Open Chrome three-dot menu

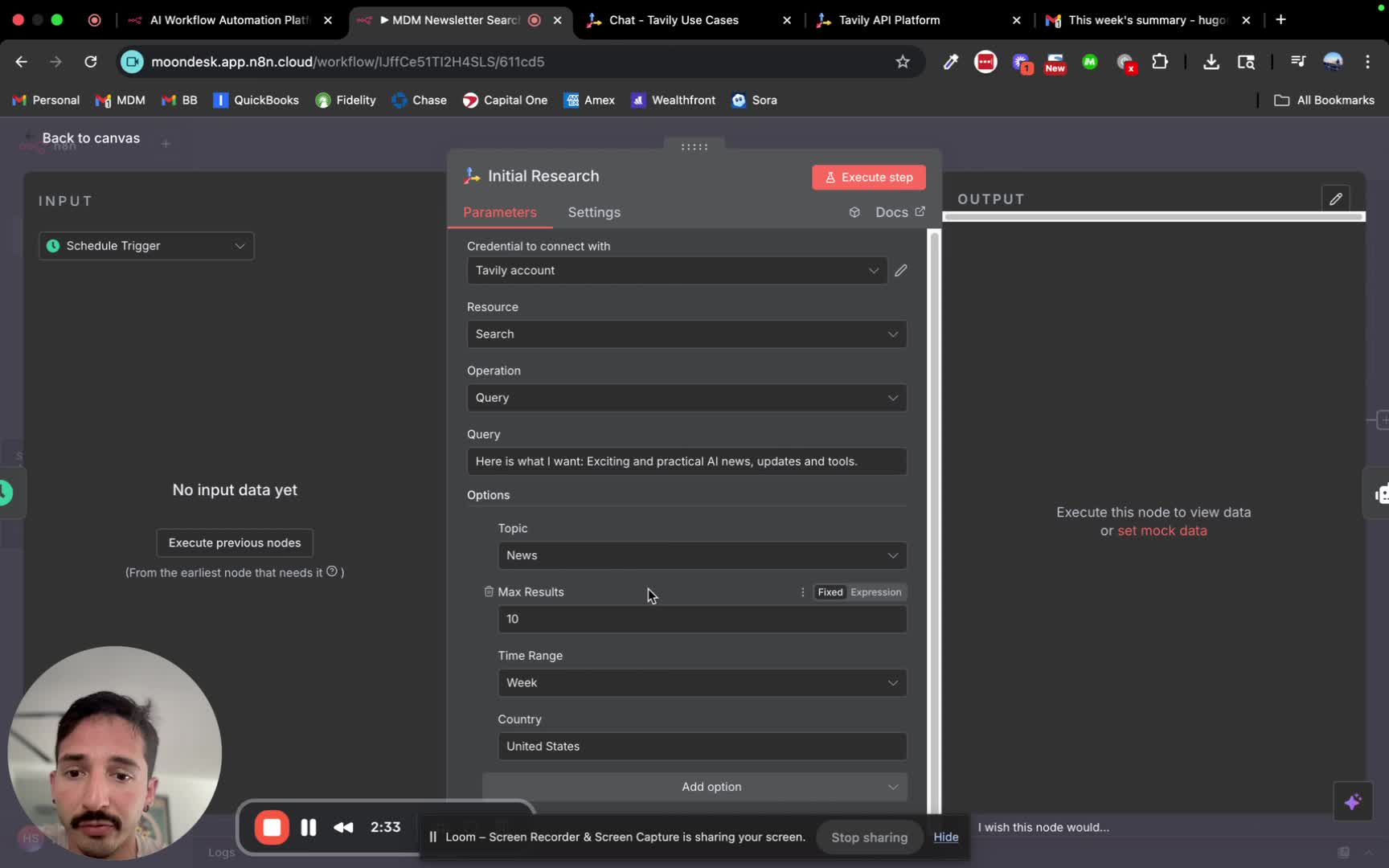pos(1367,62)
